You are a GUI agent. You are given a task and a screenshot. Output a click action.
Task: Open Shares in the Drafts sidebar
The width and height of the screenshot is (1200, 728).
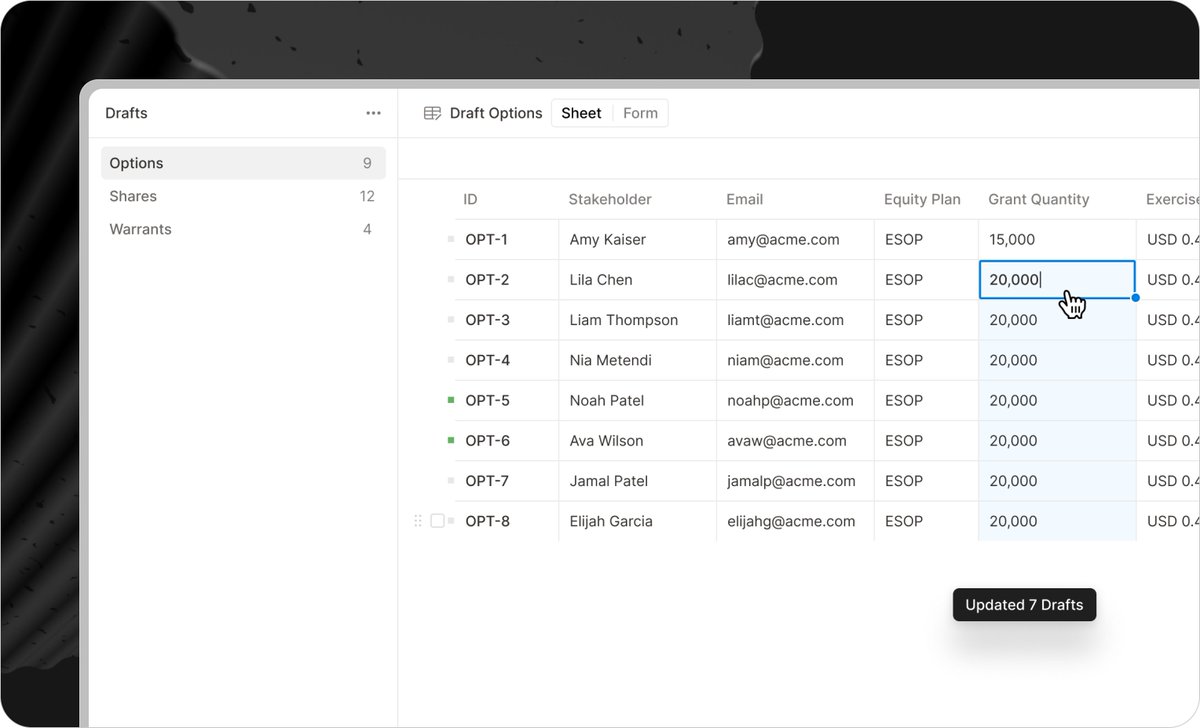[243, 196]
